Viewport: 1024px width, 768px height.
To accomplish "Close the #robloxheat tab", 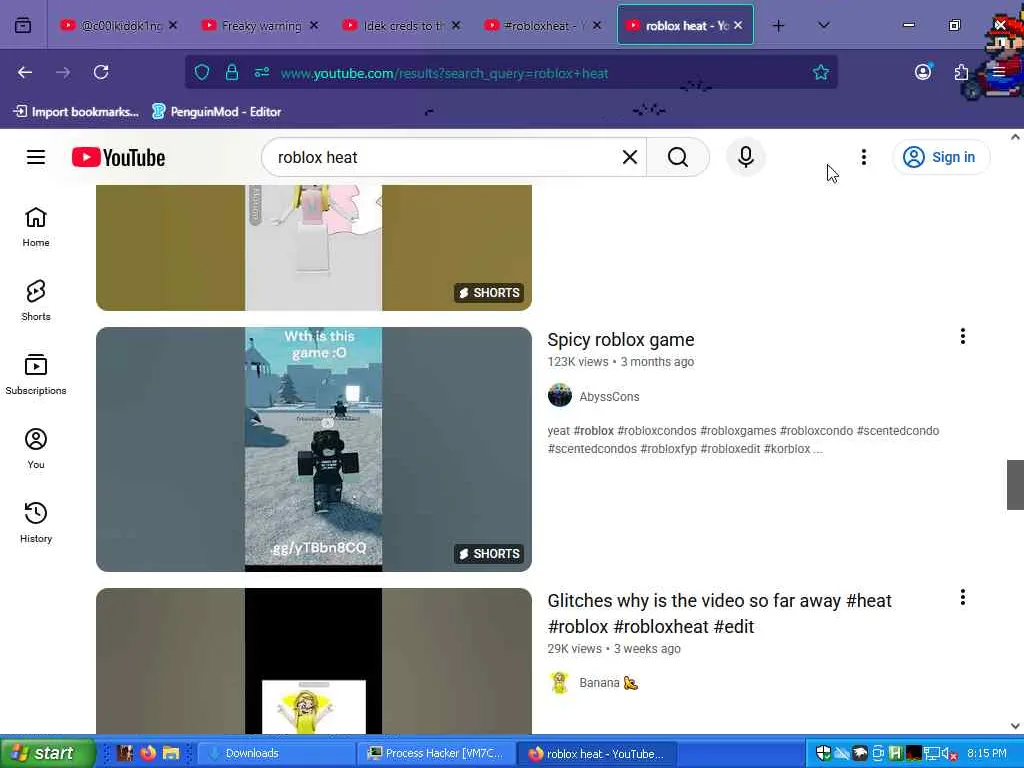I will [597, 25].
